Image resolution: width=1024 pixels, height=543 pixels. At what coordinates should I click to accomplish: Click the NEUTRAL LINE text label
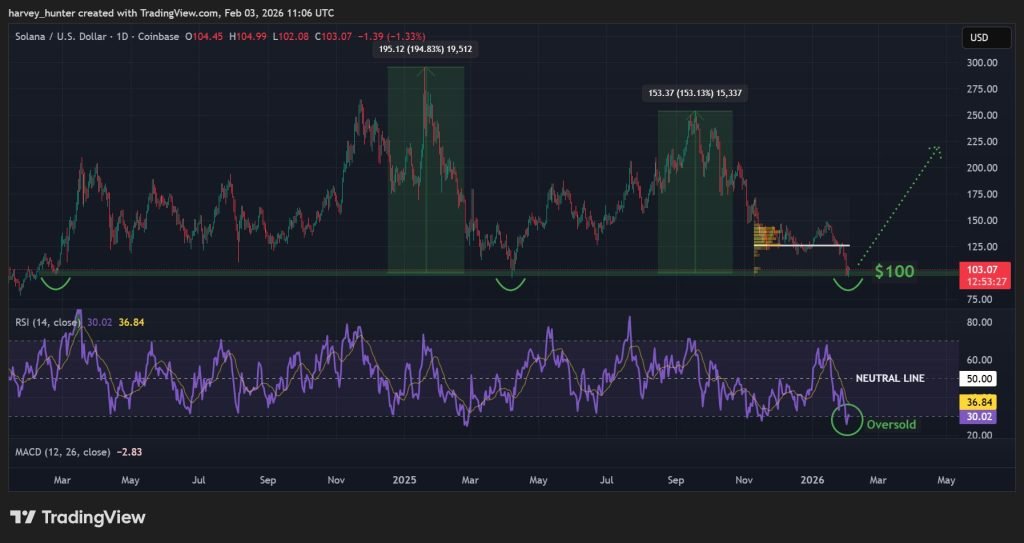coord(890,378)
